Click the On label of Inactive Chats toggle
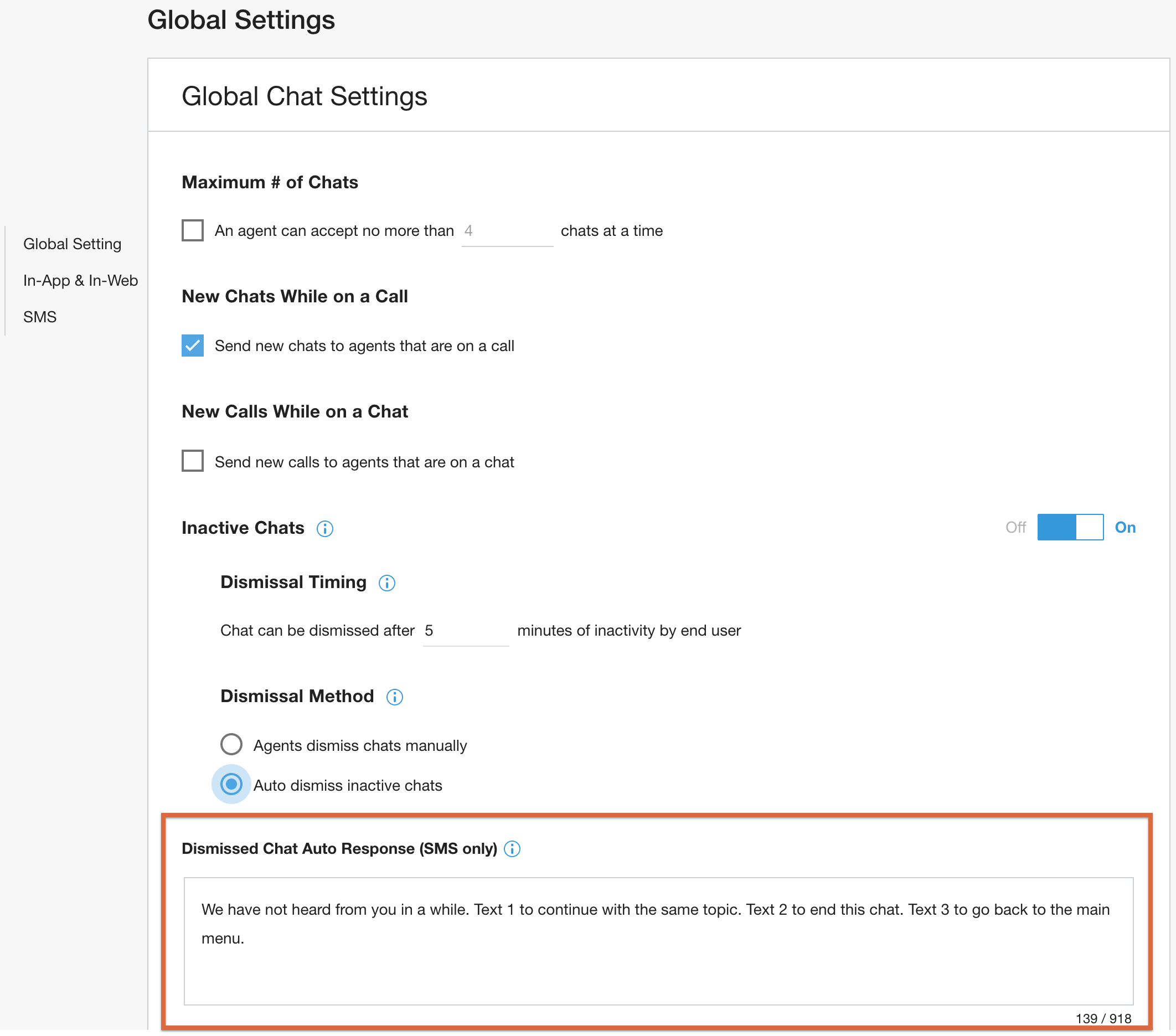 click(1124, 528)
